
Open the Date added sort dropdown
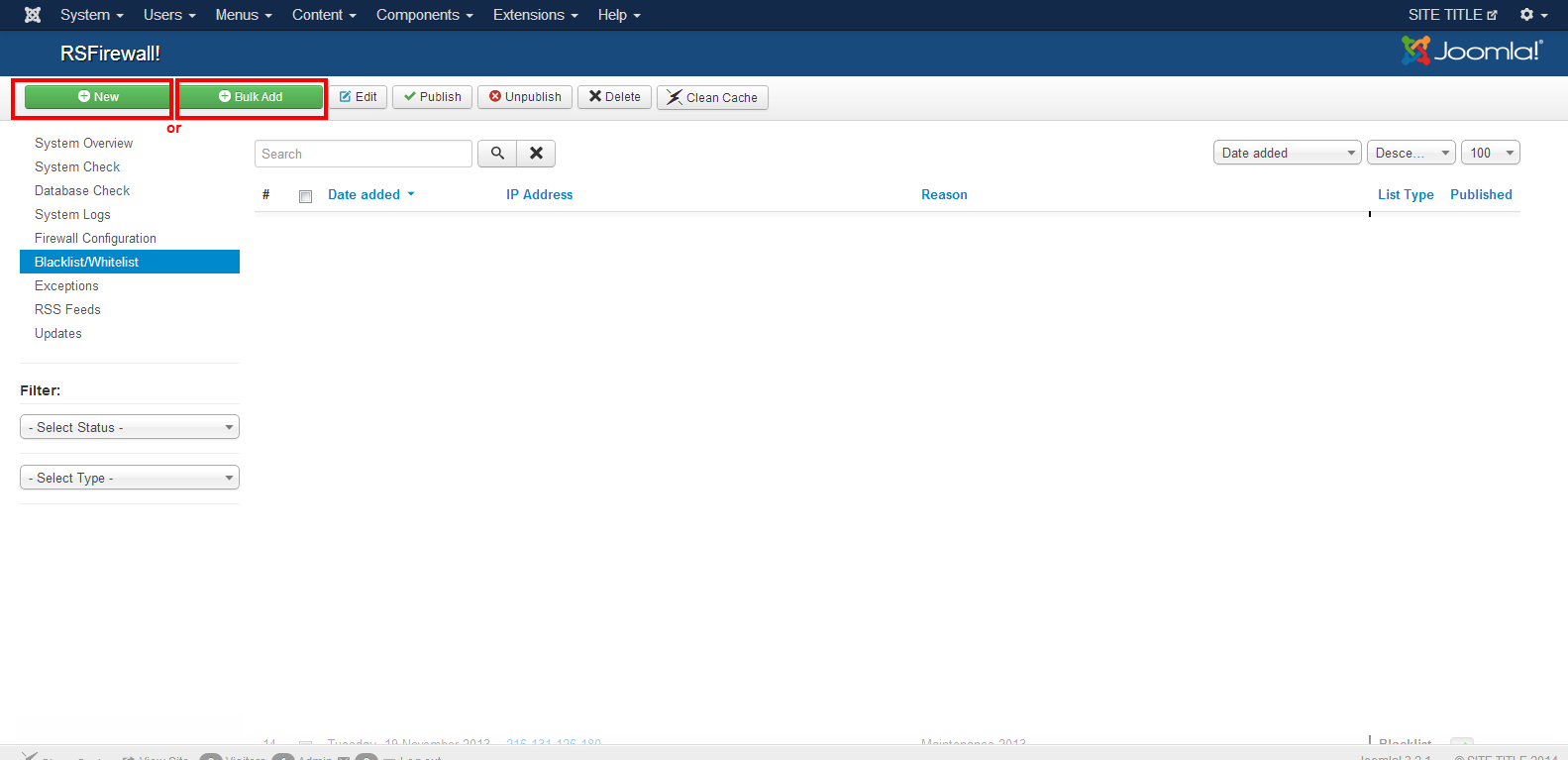(1288, 153)
